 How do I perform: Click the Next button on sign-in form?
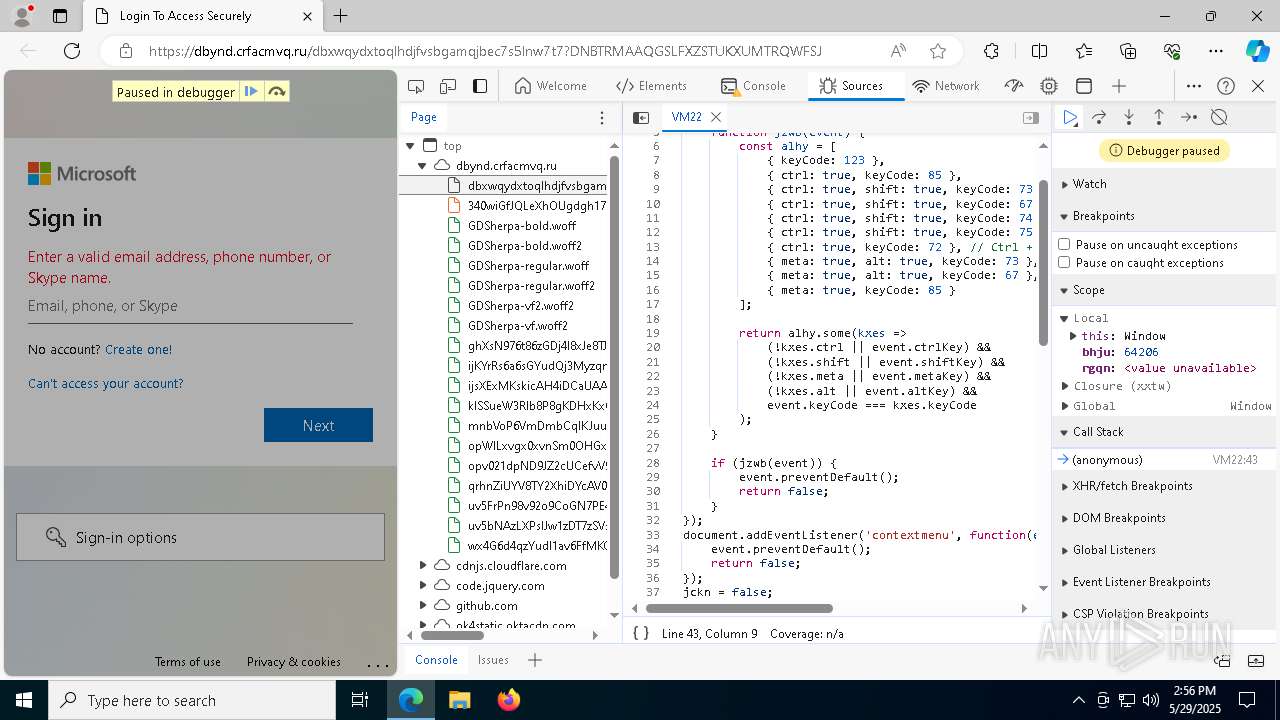click(318, 425)
